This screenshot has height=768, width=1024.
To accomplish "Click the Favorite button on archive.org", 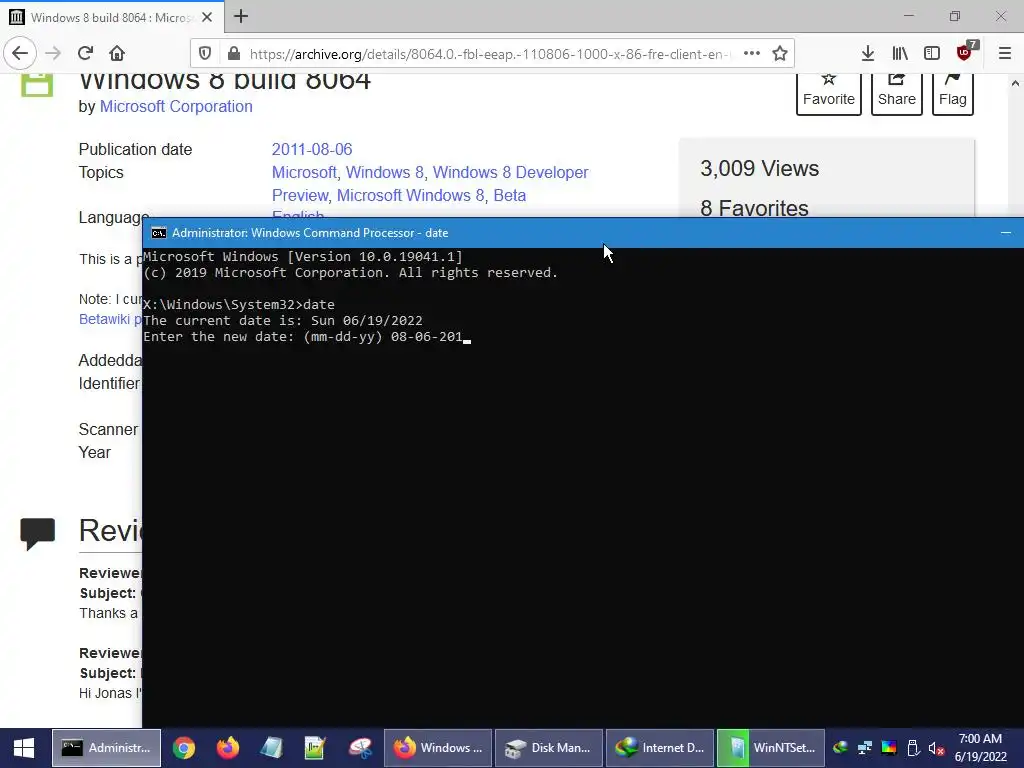I will [x=829, y=93].
